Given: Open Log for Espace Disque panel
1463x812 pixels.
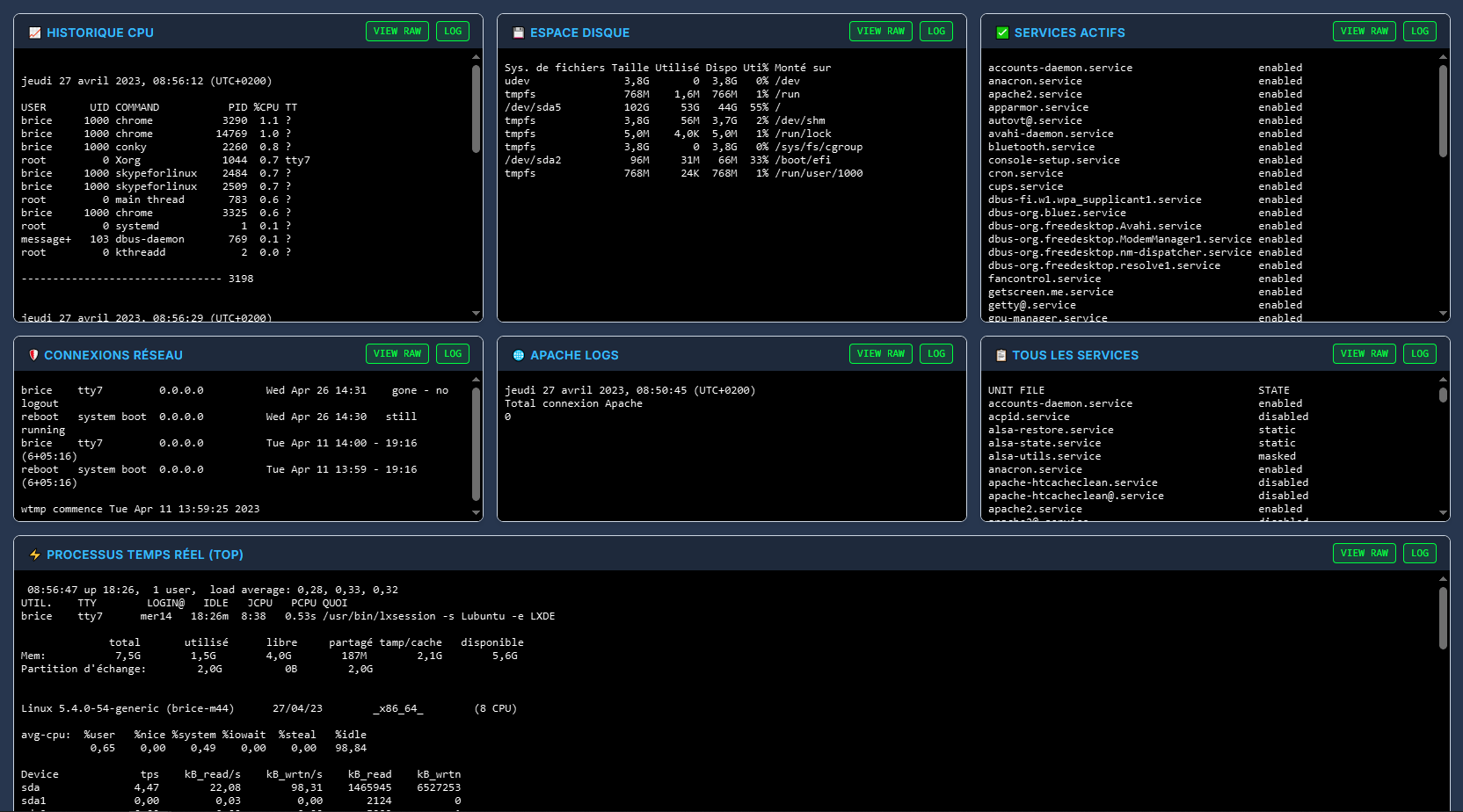Looking at the screenshot, I should [936, 31].
